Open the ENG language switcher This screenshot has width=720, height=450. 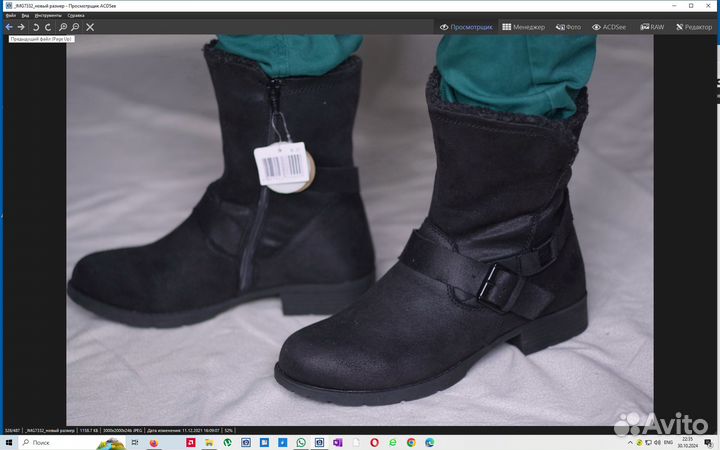[x=669, y=443]
